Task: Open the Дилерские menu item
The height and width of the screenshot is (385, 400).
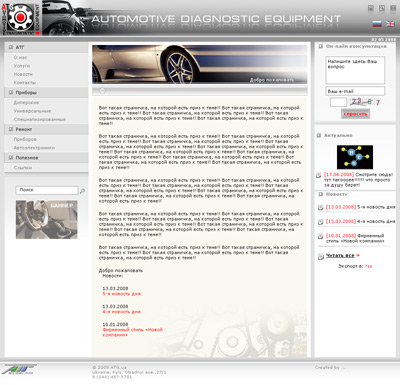Action: (x=26, y=103)
